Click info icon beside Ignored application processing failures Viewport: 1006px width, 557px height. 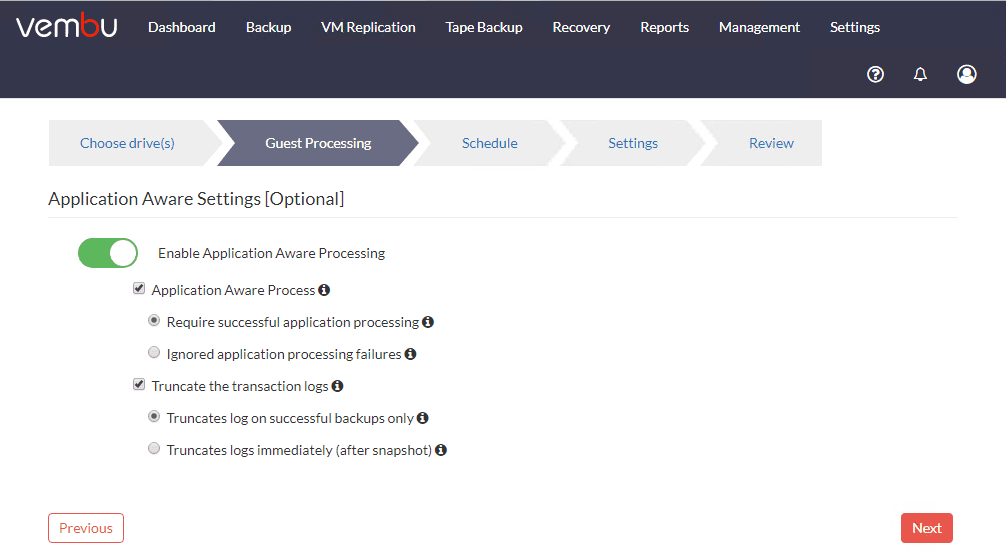pos(410,354)
